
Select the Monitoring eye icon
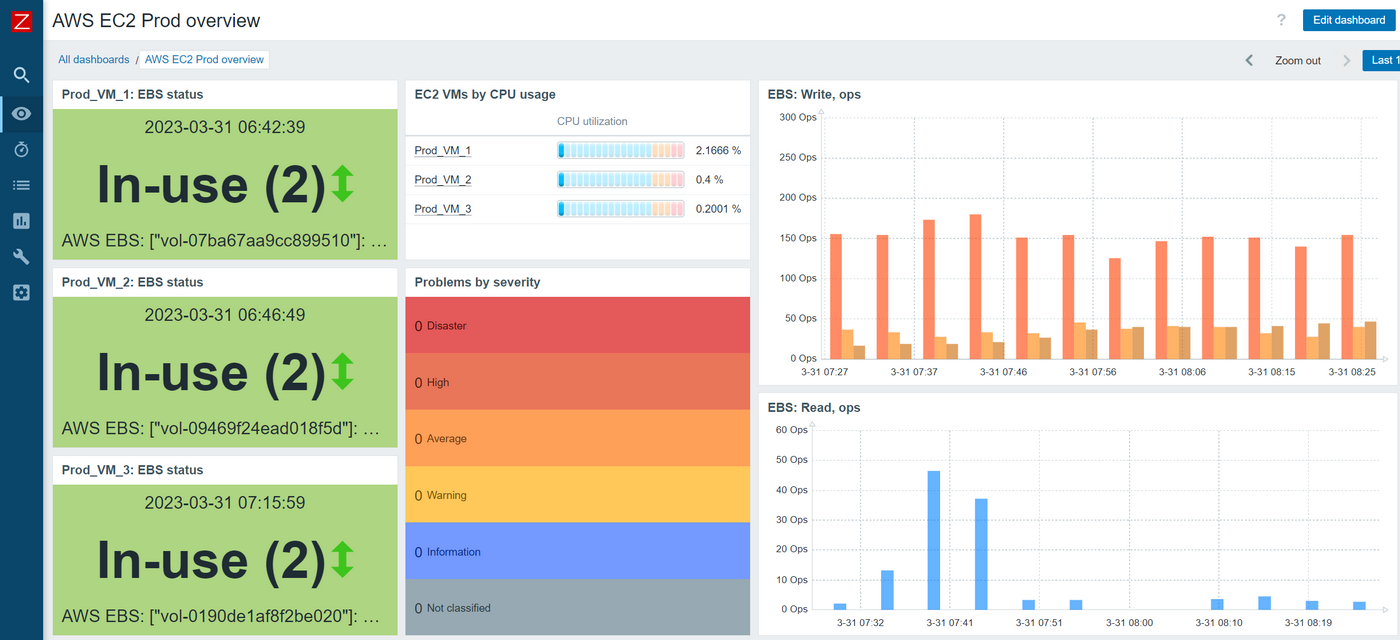point(20,113)
